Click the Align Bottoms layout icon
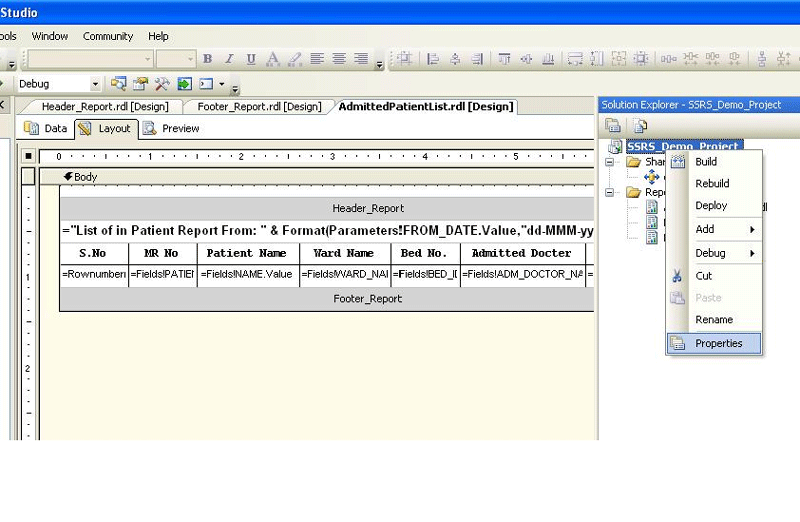 pos(548,59)
